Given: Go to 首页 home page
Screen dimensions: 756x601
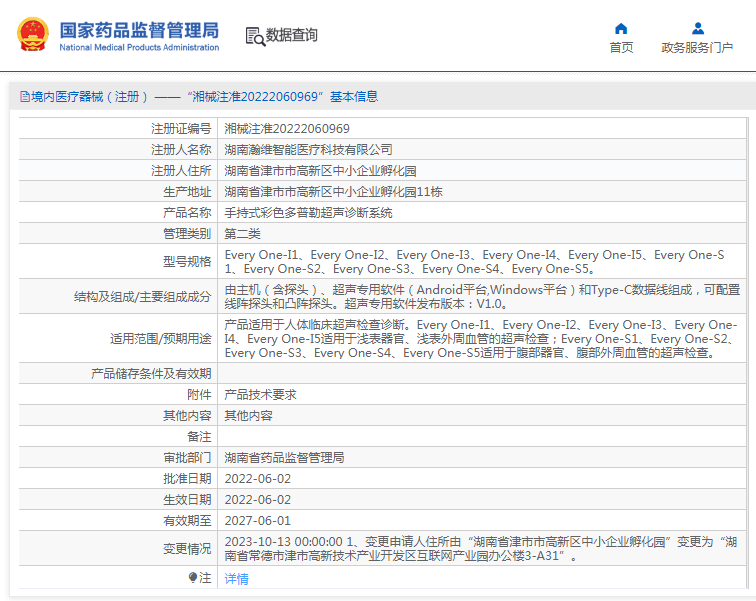Looking at the screenshot, I should point(621,48).
